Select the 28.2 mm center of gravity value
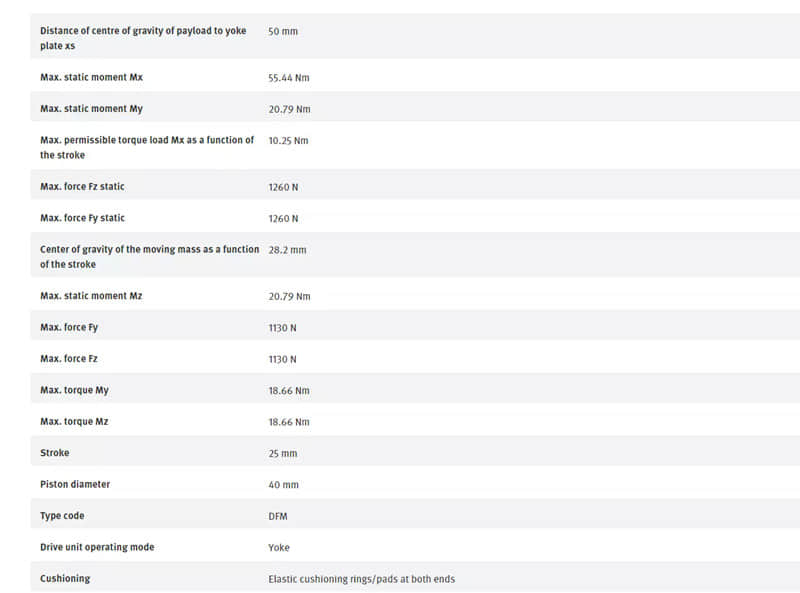Screen dimensions: 800x593 click(x=287, y=250)
